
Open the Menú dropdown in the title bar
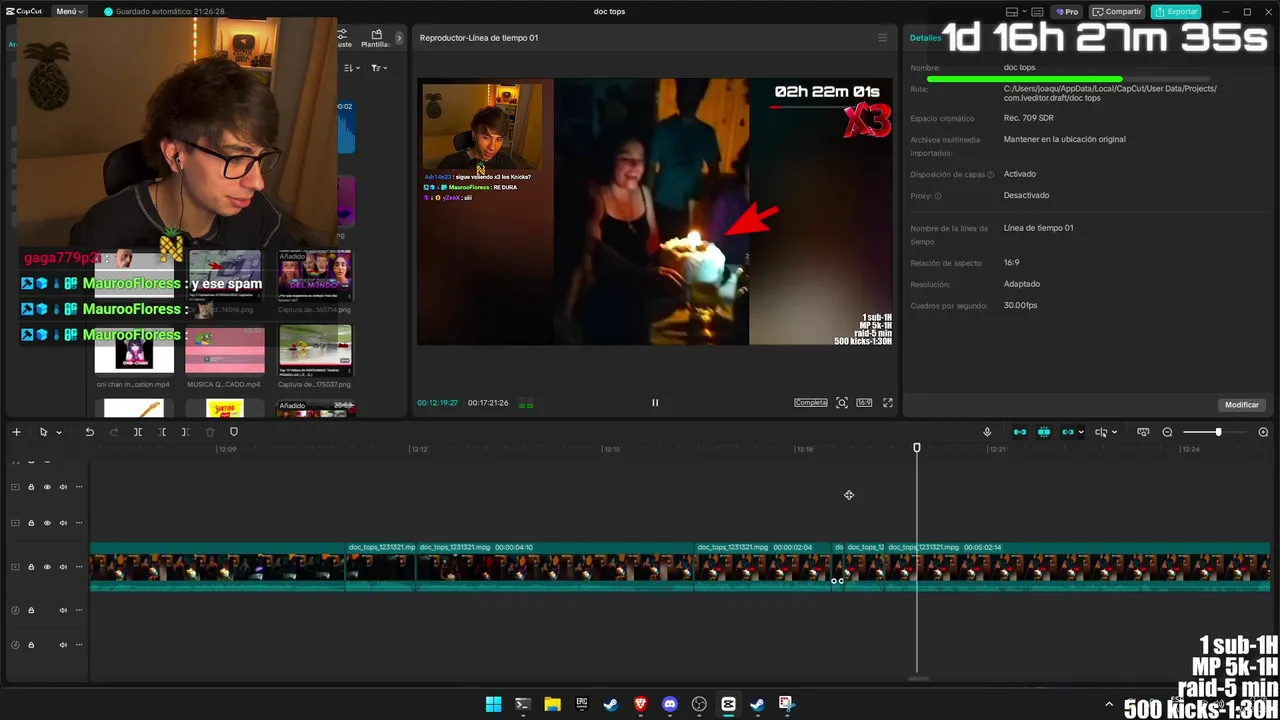click(x=69, y=12)
